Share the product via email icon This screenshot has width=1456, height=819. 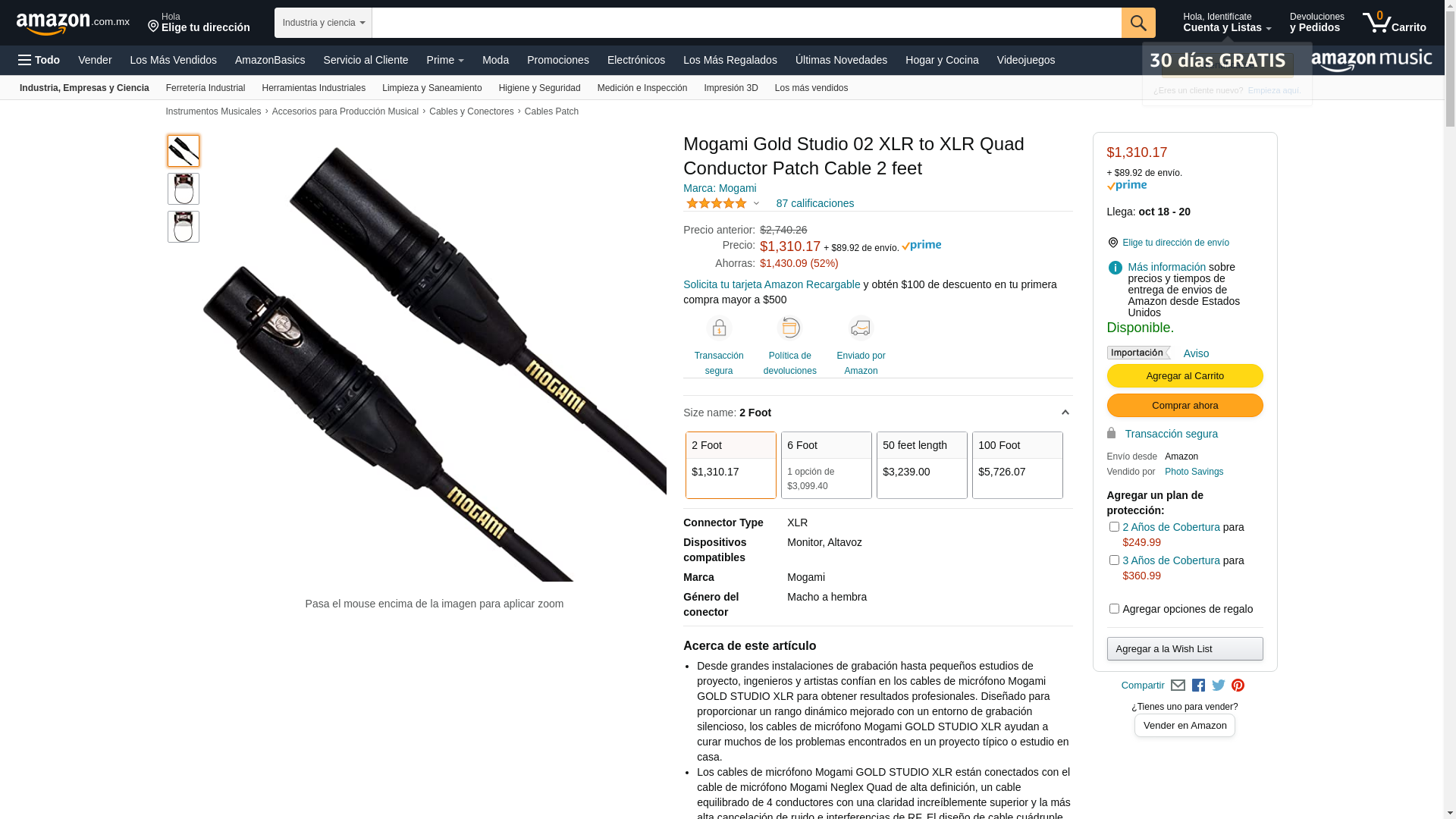1178,686
